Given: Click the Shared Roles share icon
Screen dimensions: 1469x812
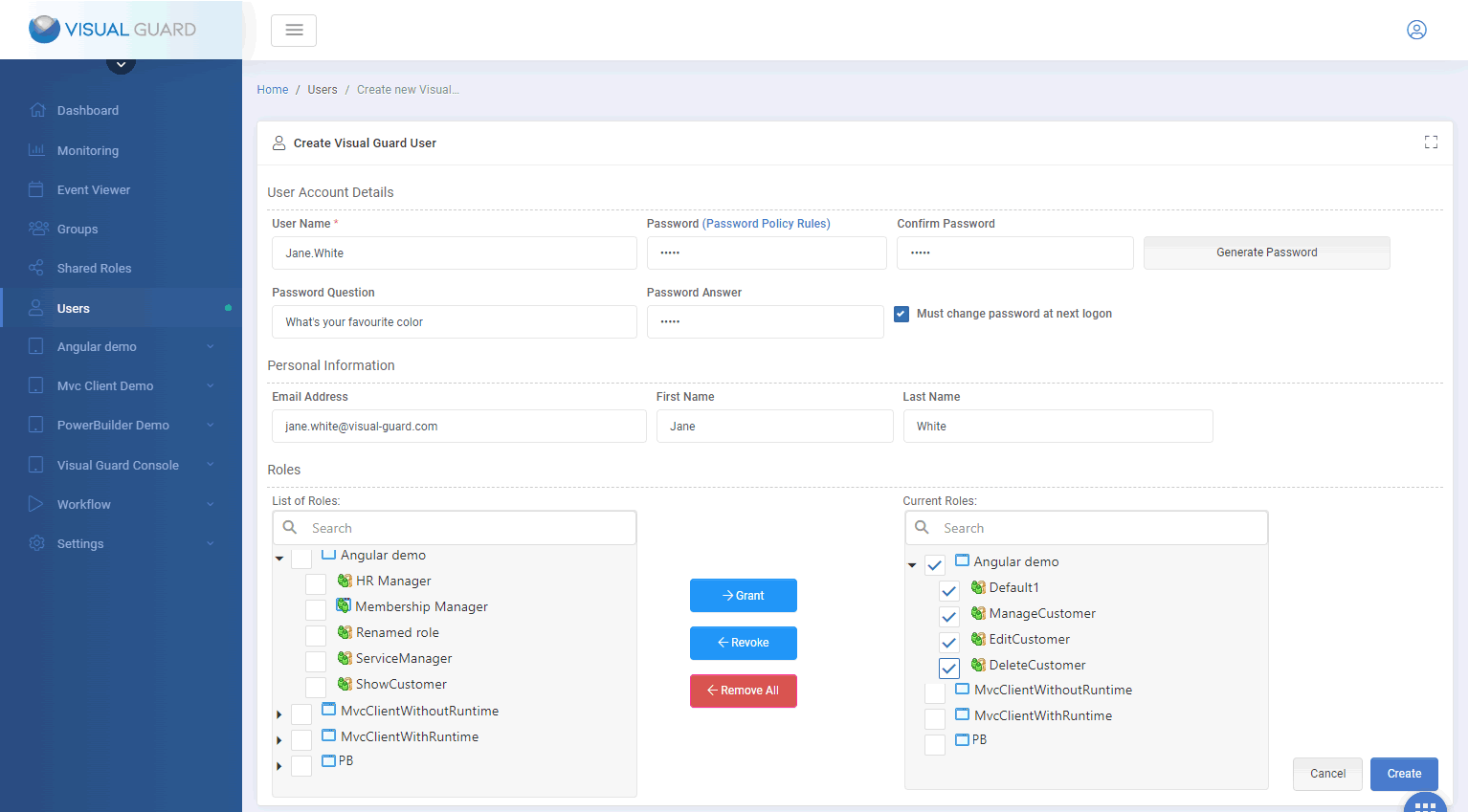Looking at the screenshot, I should pyautogui.click(x=36, y=268).
